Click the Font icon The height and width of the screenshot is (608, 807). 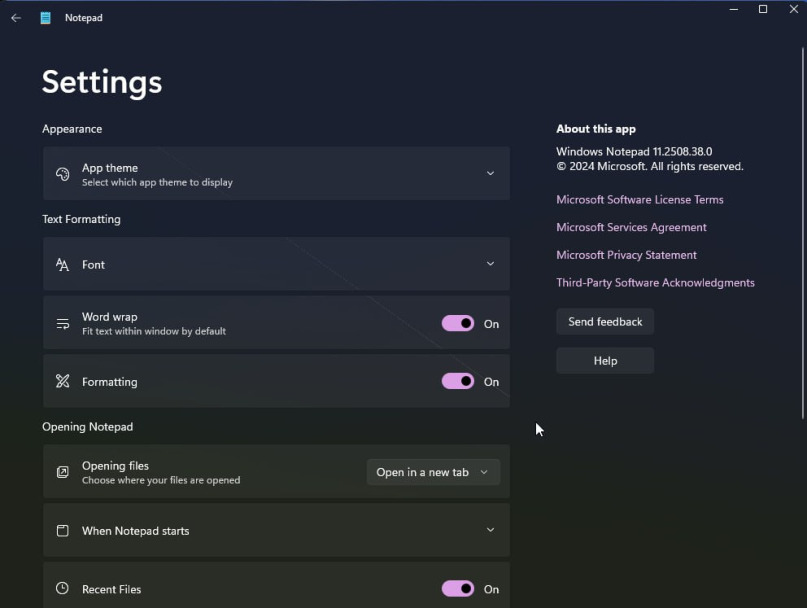pos(62,265)
